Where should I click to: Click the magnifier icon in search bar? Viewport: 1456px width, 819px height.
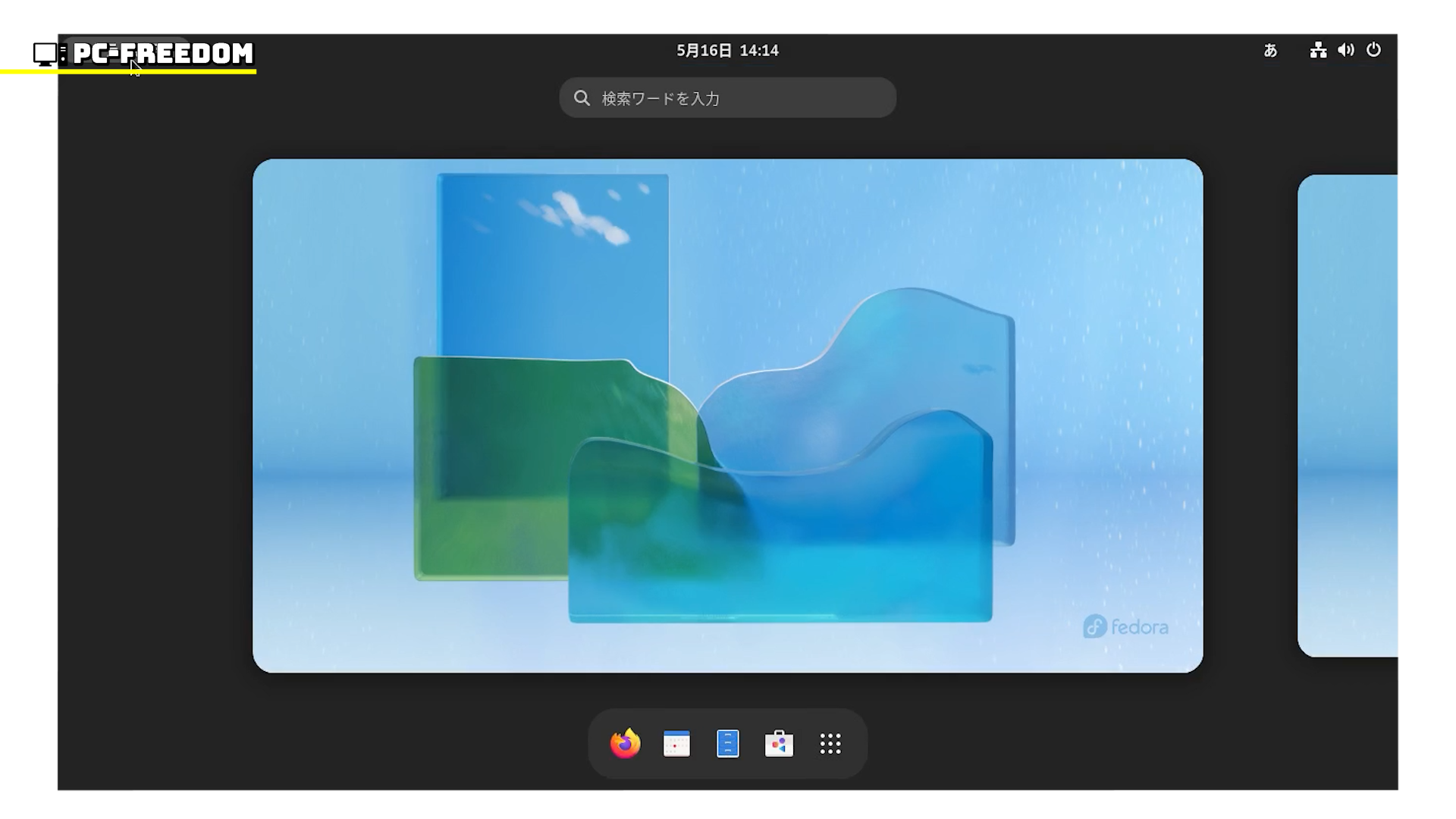[x=582, y=98]
